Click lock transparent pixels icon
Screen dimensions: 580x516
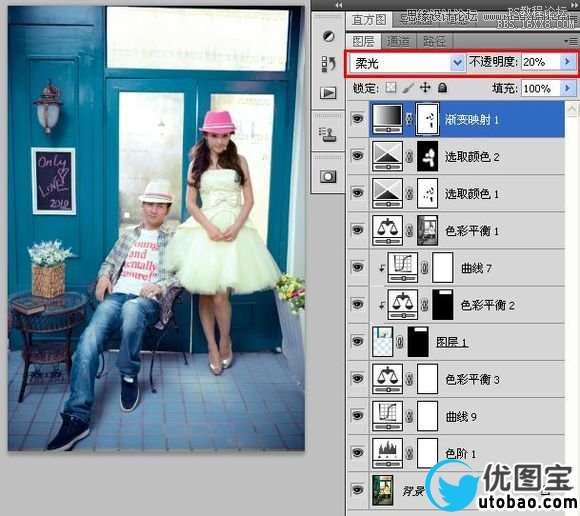coord(391,88)
